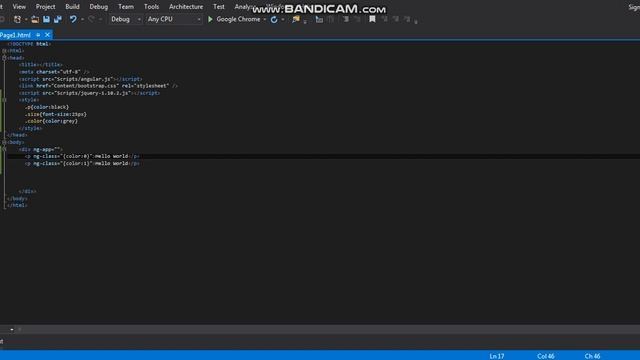Viewport: 640px width, 360px height.
Task: Open the Any CPU platform dropdown
Action: (x=174, y=19)
